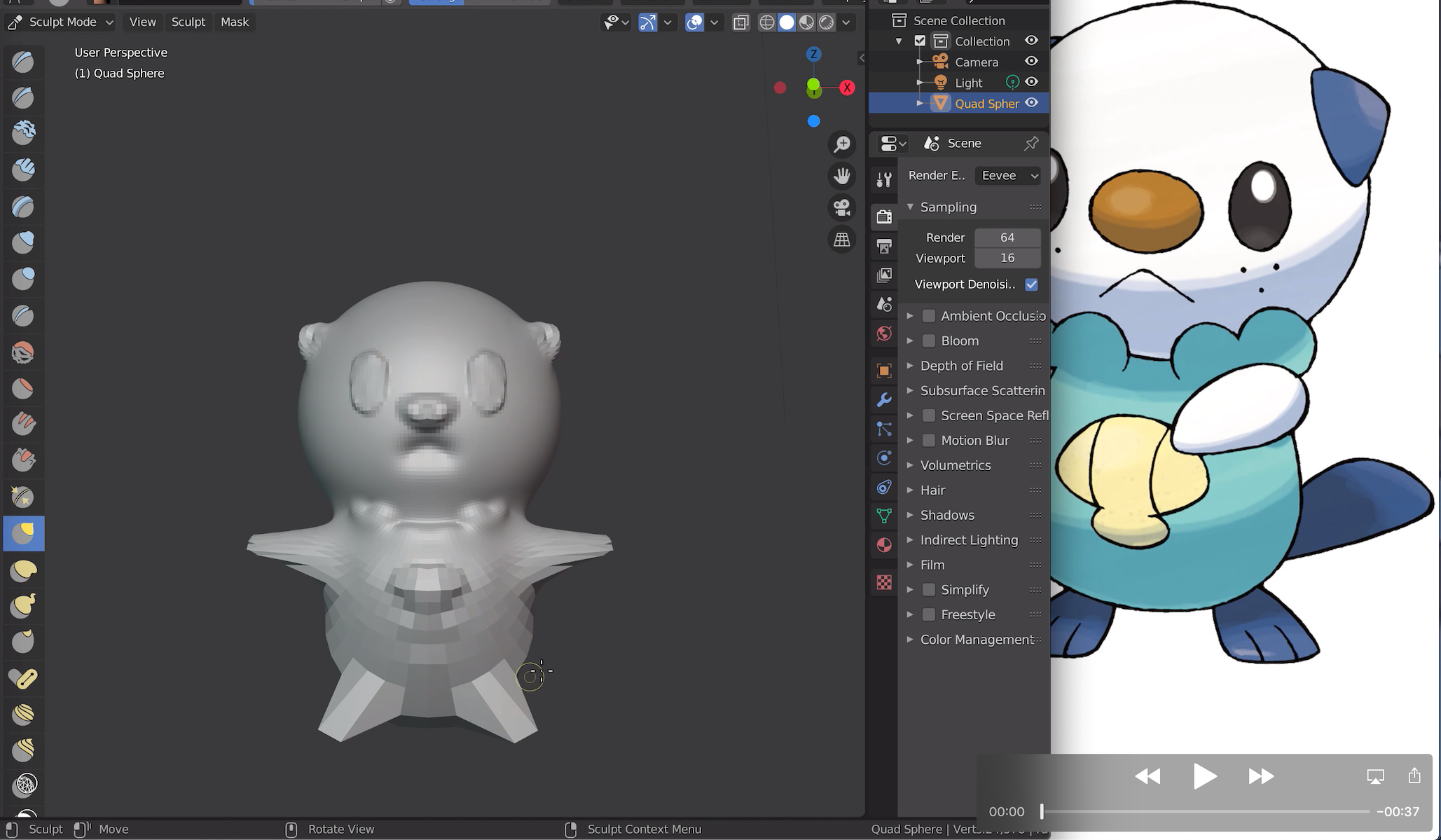Open the Sculpt menu
The height and width of the screenshot is (840, 1441).
(188, 22)
